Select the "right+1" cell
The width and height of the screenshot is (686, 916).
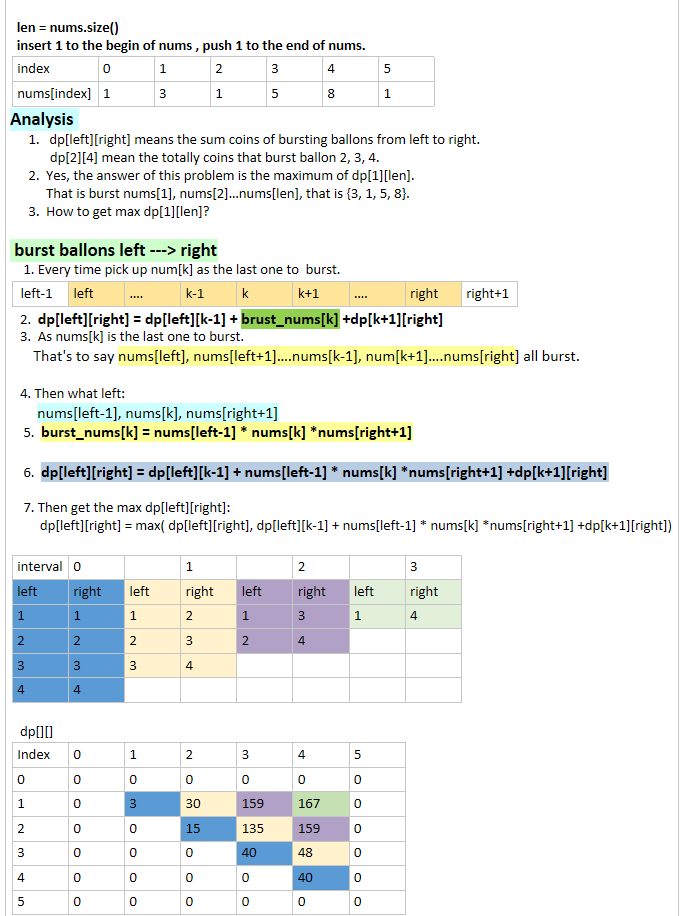coord(488,294)
